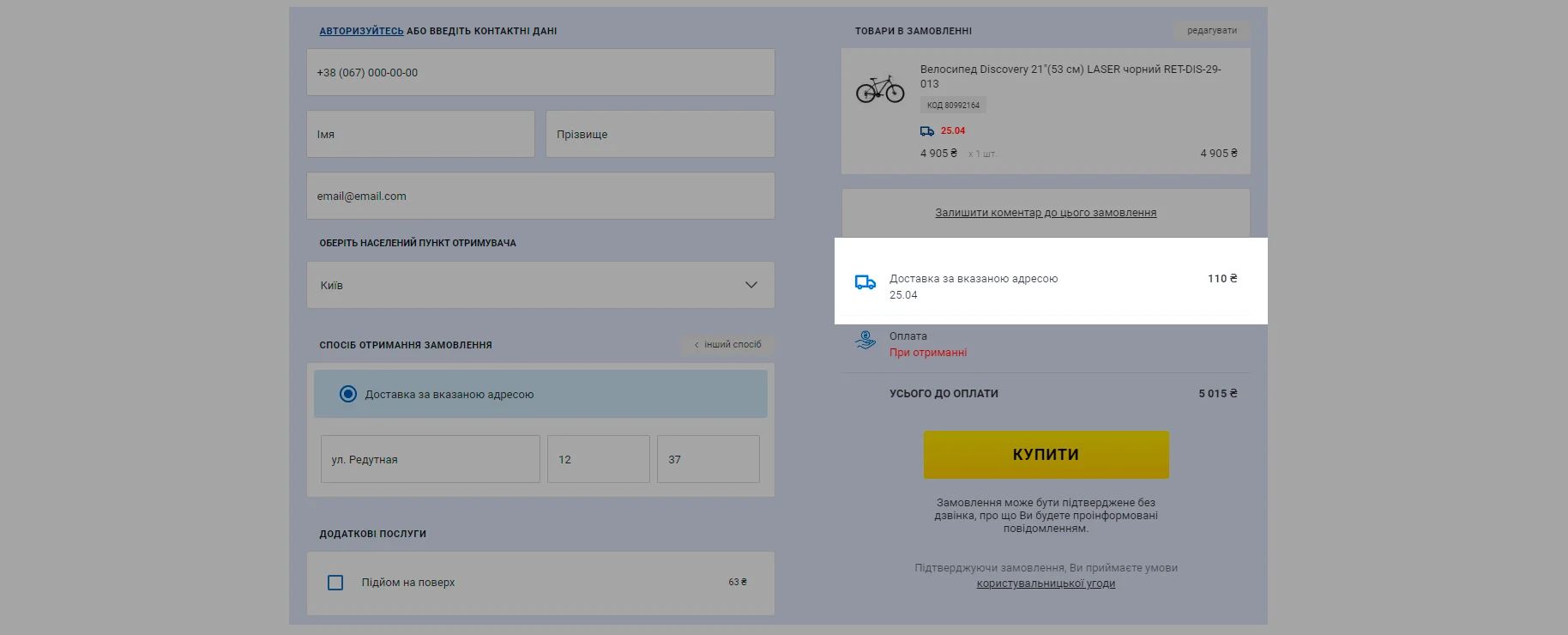Focus the Імя input field
Image resolution: width=1568 pixels, height=635 pixels.
pos(420,134)
